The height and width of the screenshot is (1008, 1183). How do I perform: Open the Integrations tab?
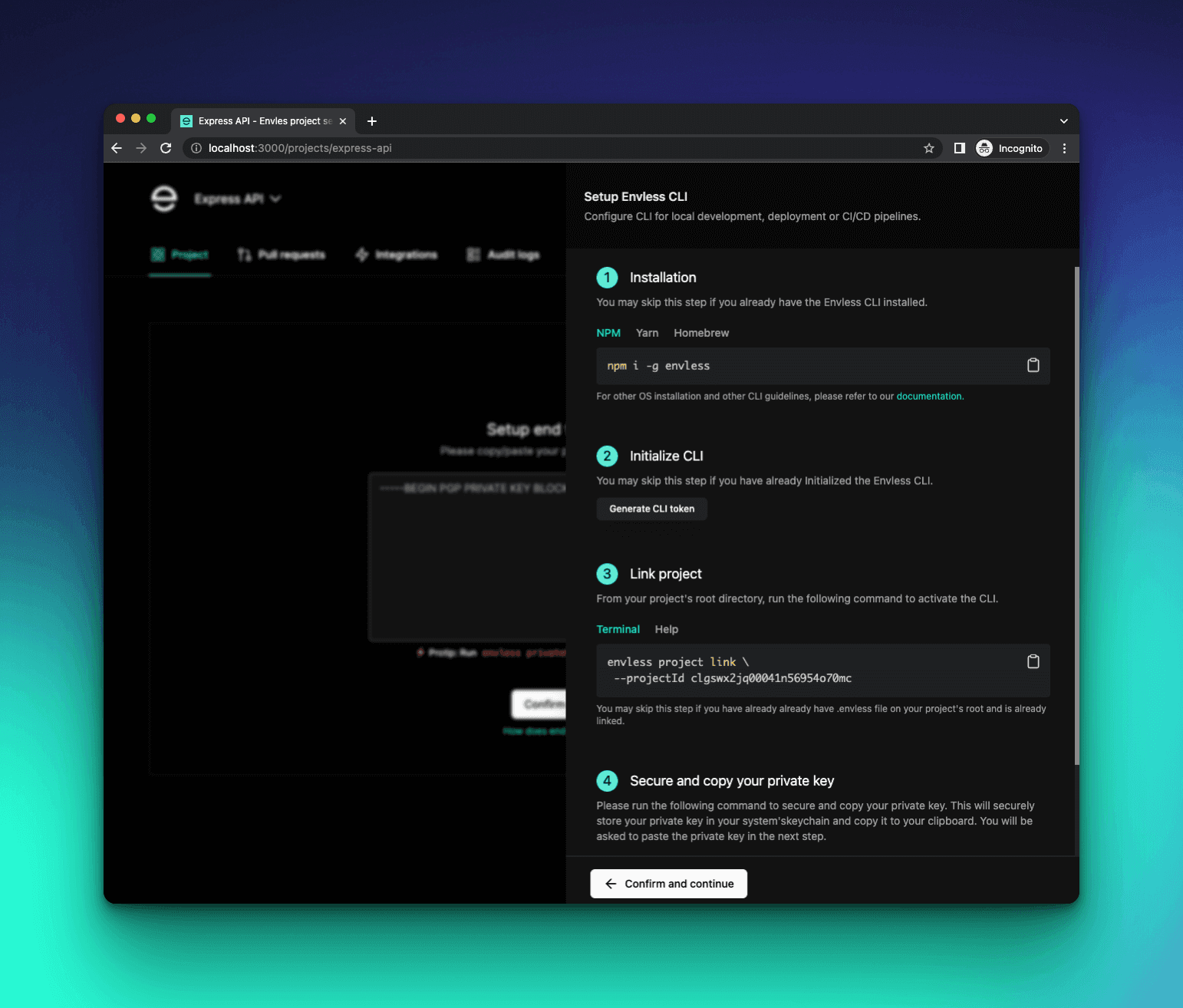(396, 255)
